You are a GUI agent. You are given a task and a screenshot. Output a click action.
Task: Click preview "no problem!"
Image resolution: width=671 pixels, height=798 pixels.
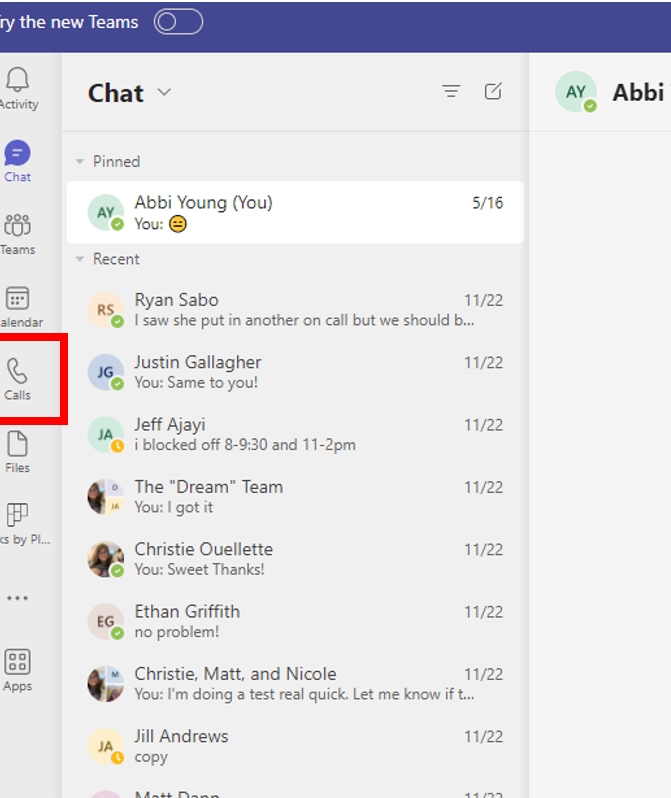[177, 632]
